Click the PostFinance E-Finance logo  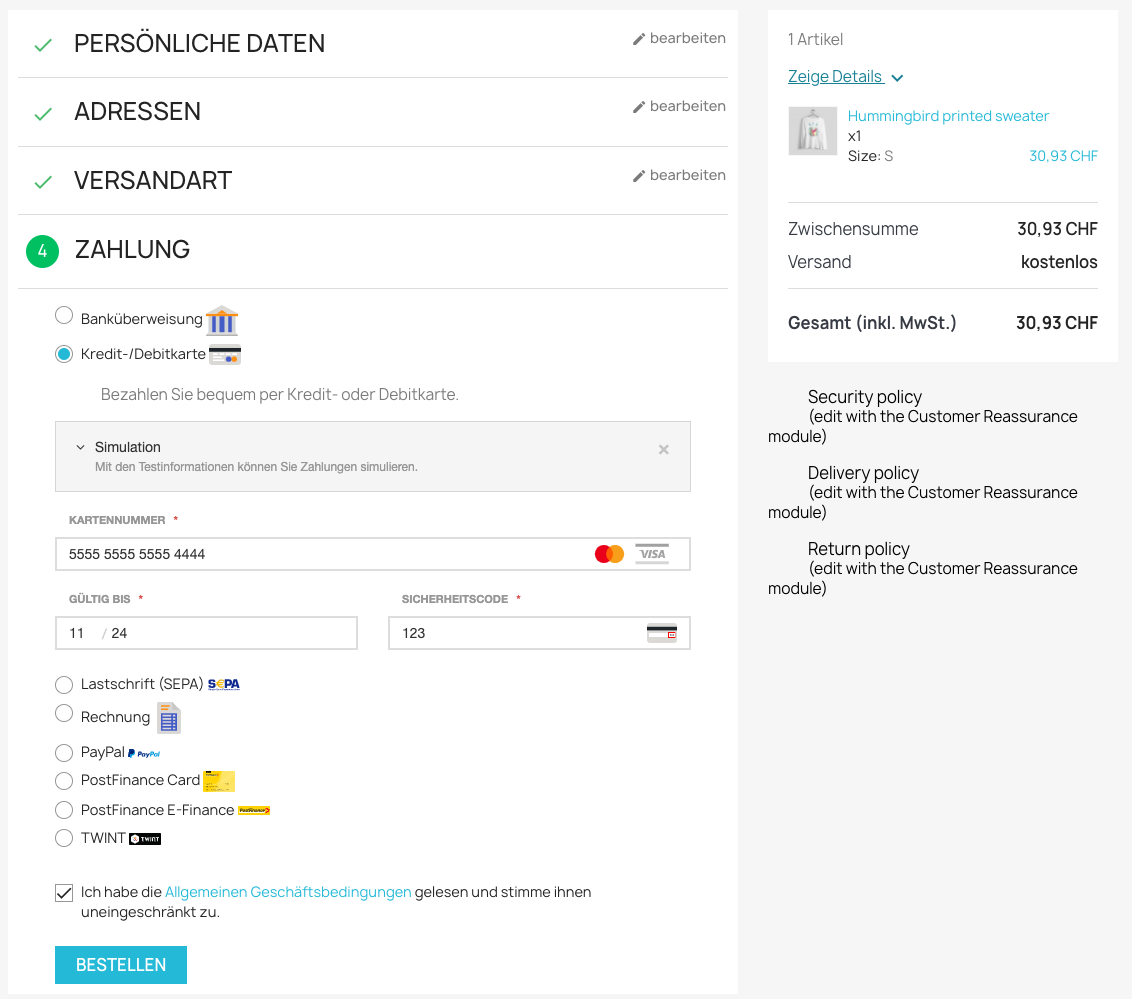click(x=253, y=810)
